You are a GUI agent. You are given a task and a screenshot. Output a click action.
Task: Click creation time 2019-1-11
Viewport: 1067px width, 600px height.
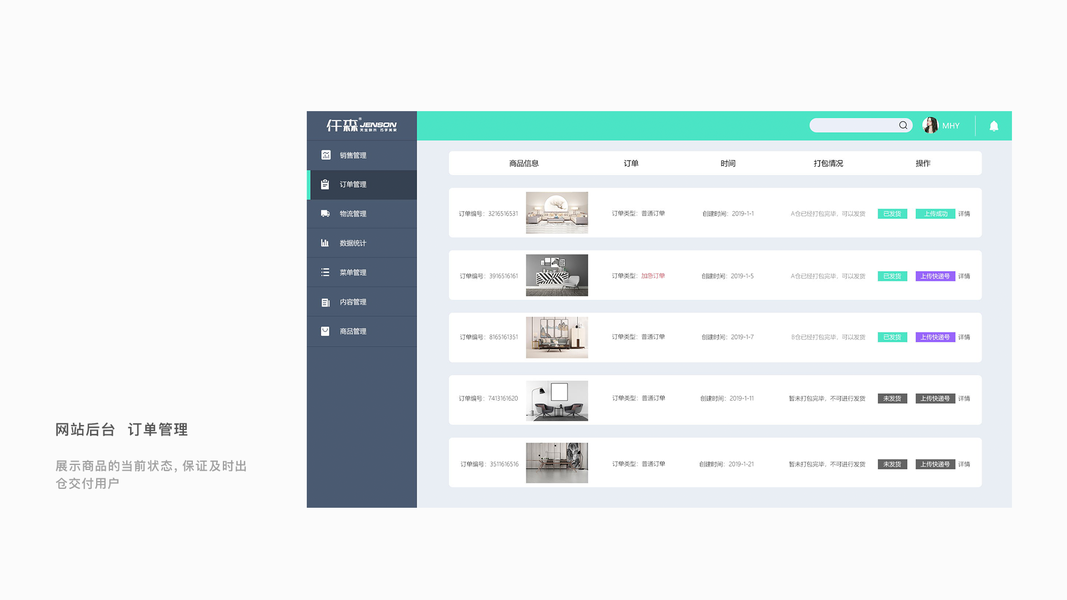pyautogui.click(x=742, y=399)
